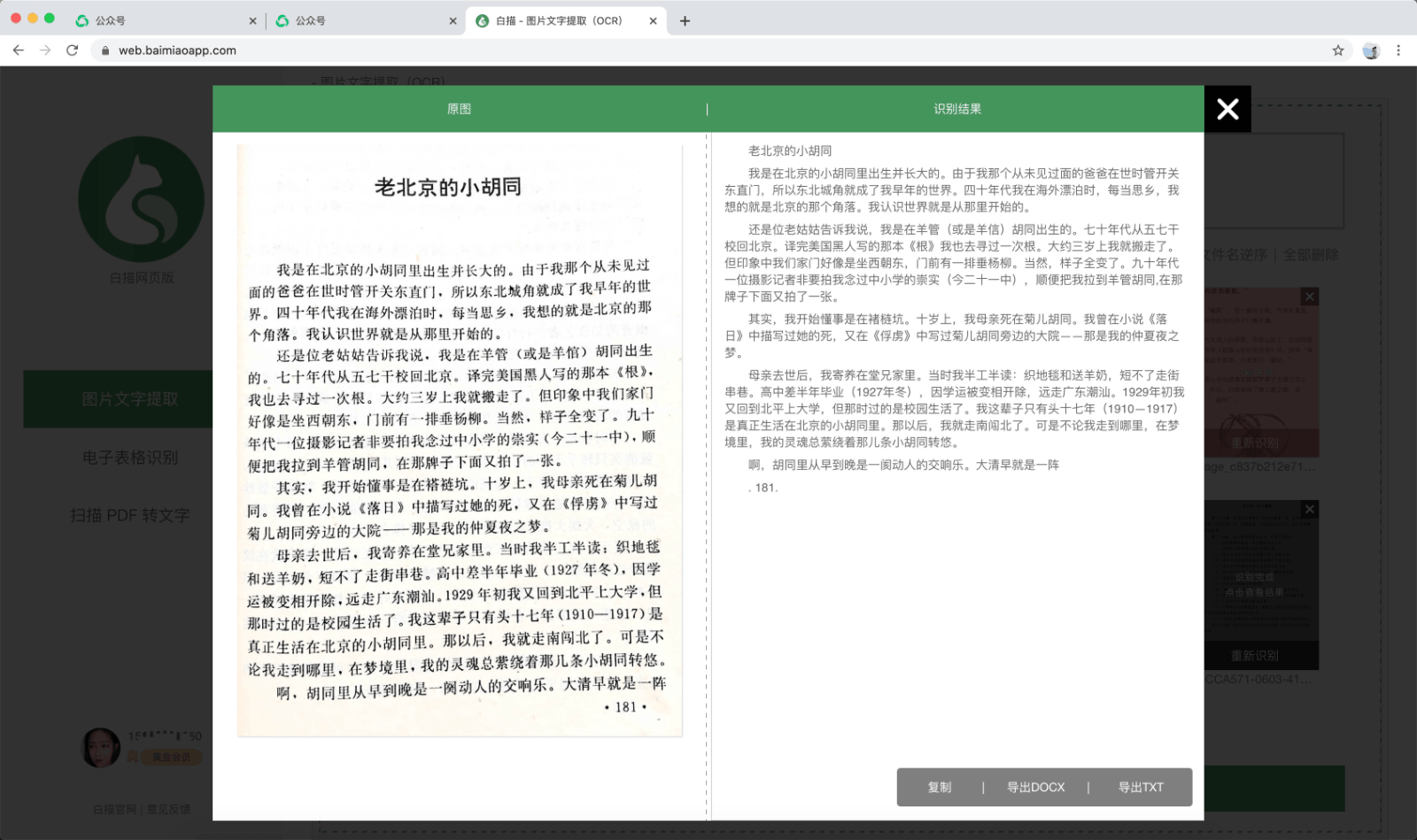Select the 图片文字提取 tool
Screen dimensions: 1417x840
point(130,399)
